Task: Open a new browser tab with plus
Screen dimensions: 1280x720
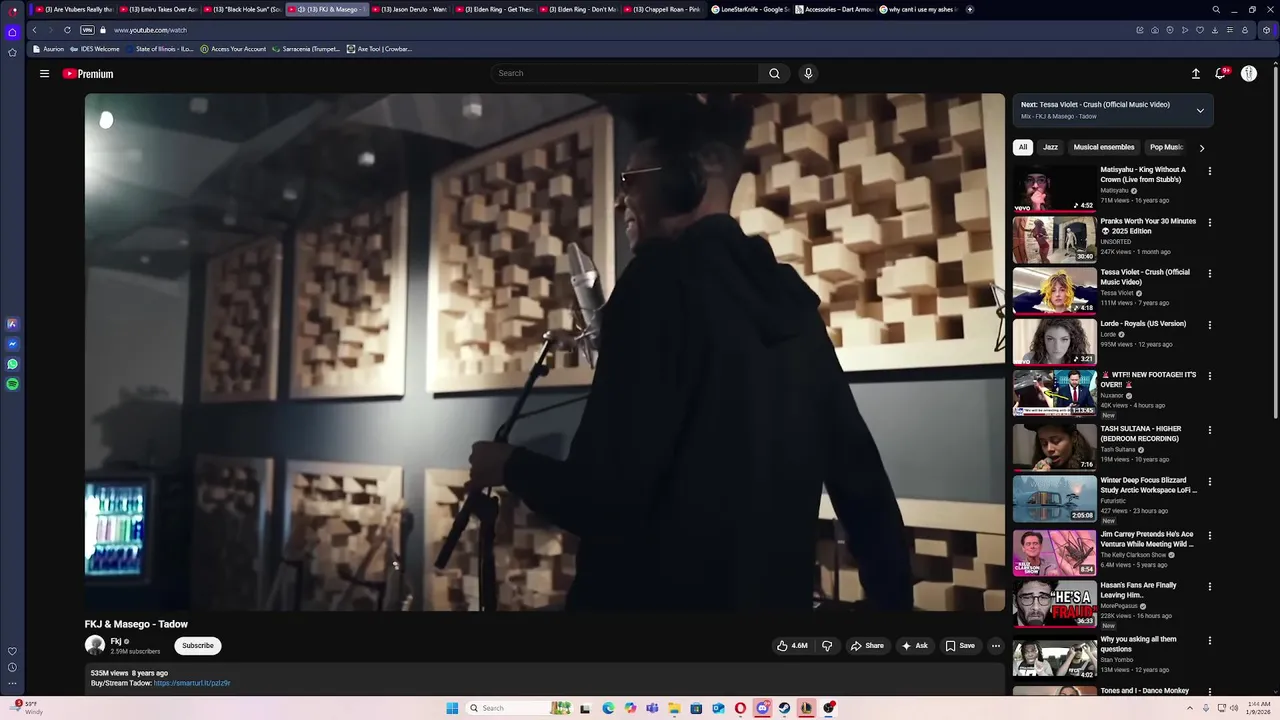Action: tap(969, 9)
